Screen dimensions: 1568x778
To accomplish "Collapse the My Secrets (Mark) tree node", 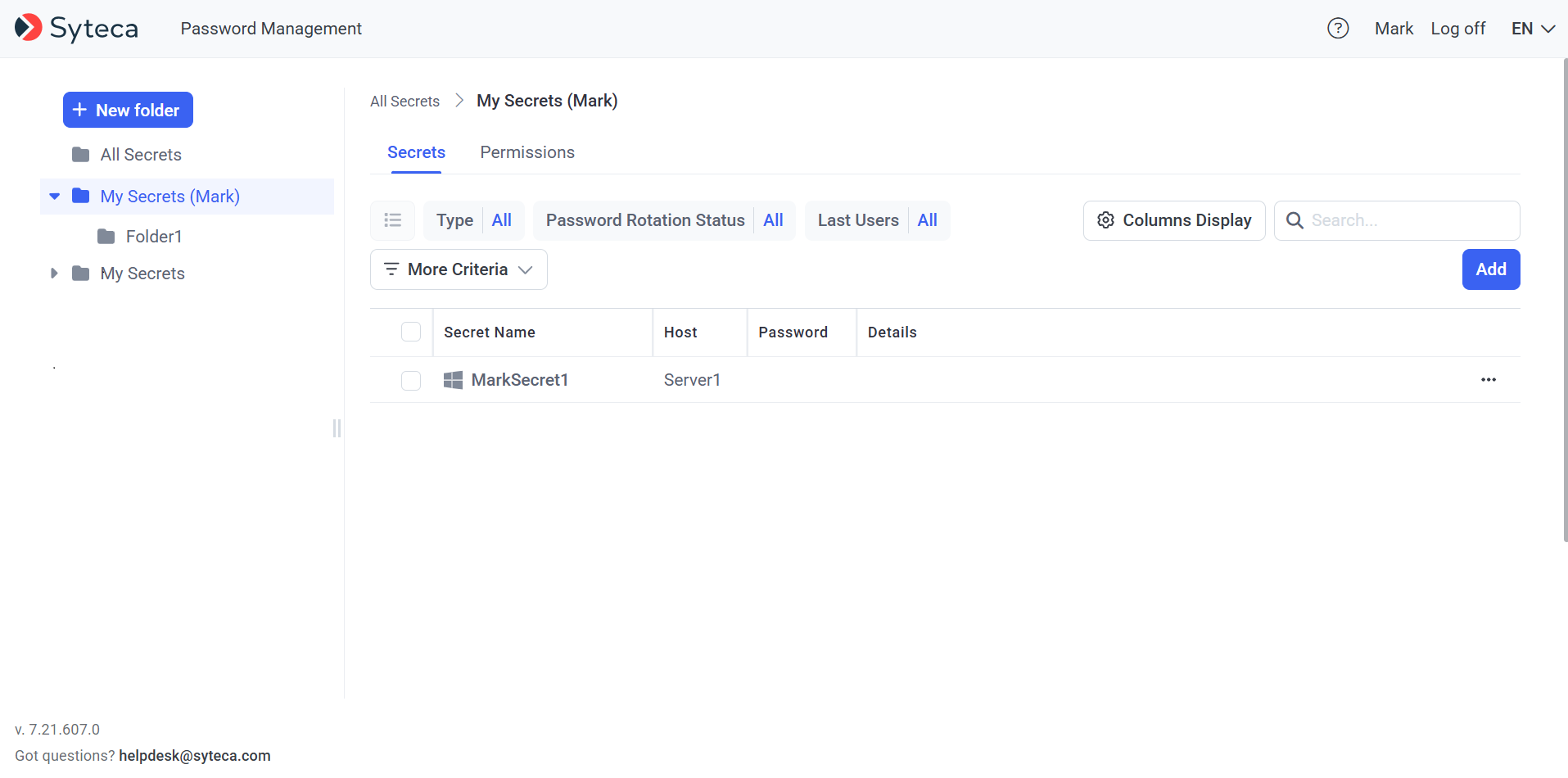I will [55, 197].
